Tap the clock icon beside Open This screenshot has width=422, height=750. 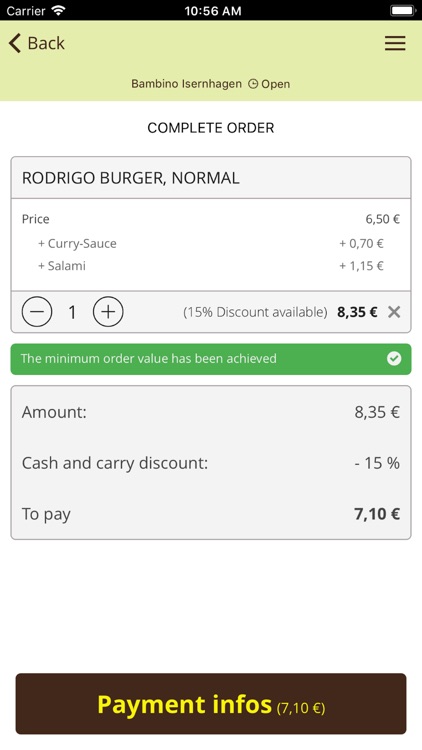[253, 84]
